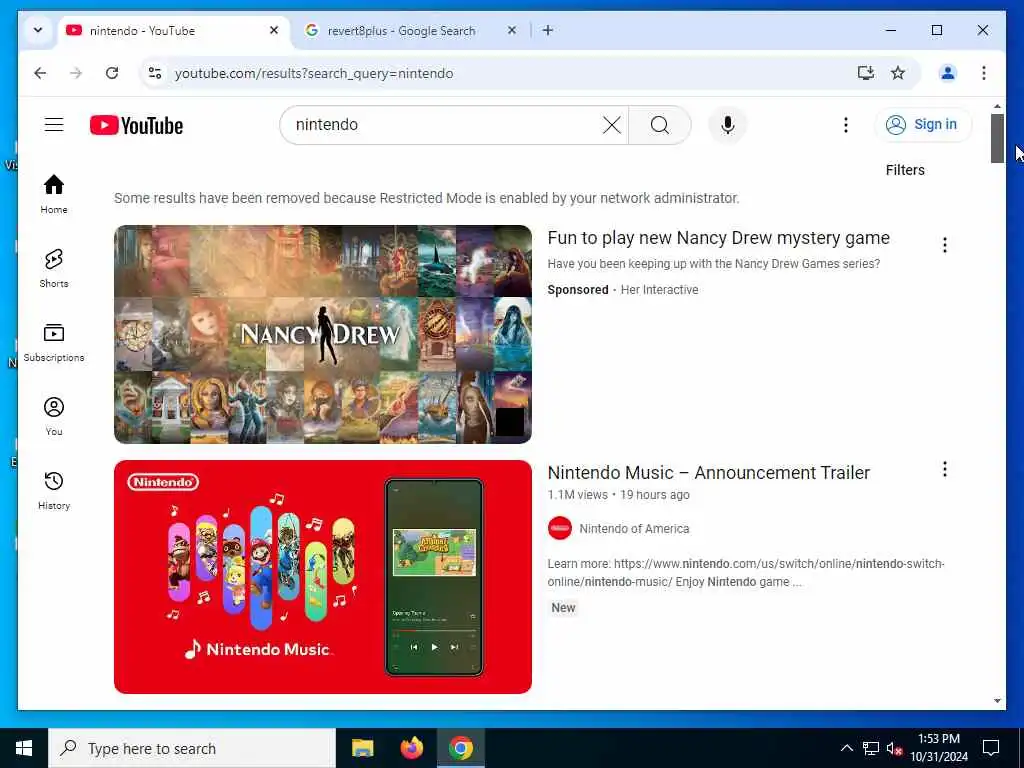Close the nintendo - YouTube tab

point(274,30)
